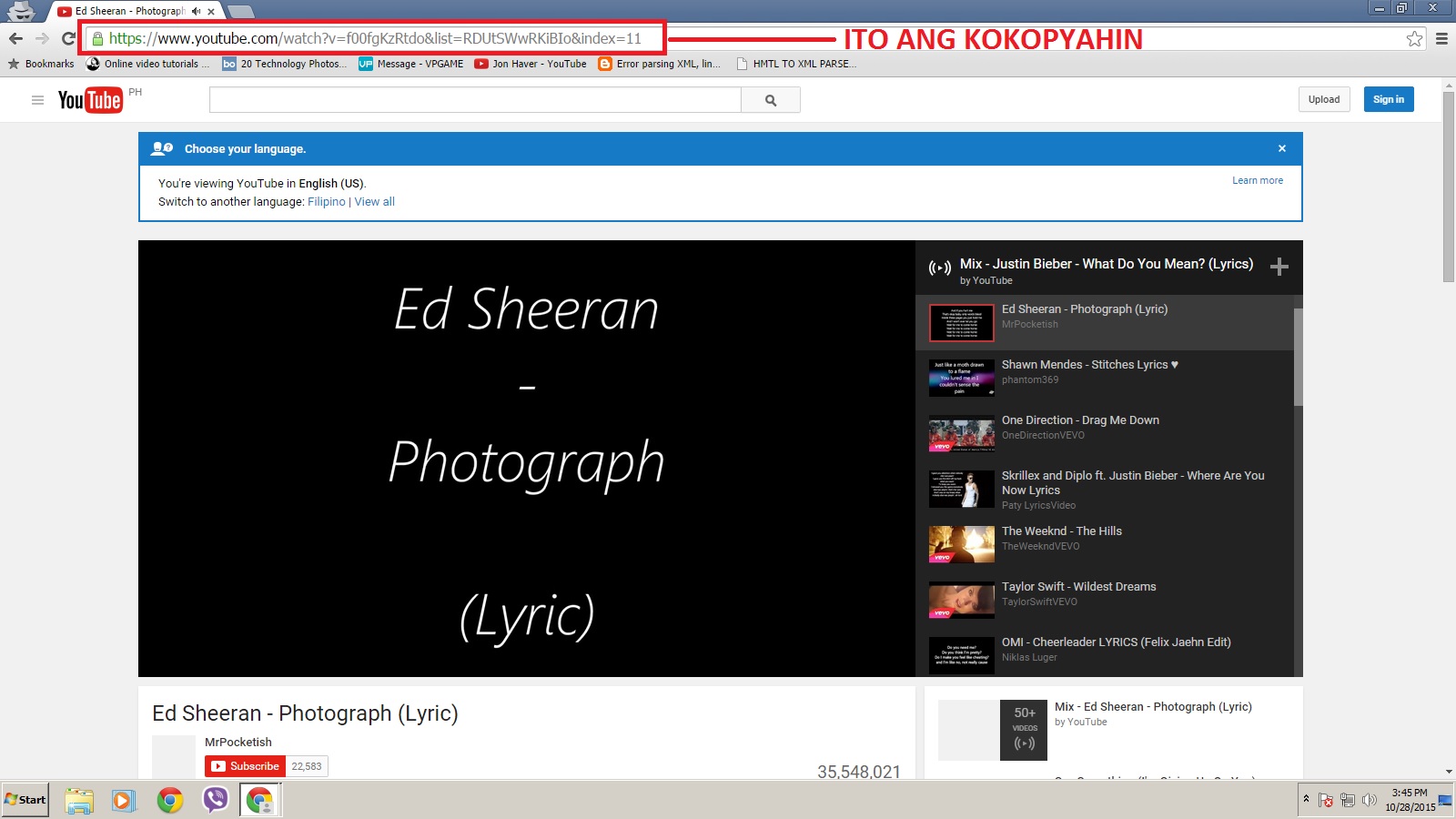Open the YouTube guide hamburger menu

click(x=37, y=100)
